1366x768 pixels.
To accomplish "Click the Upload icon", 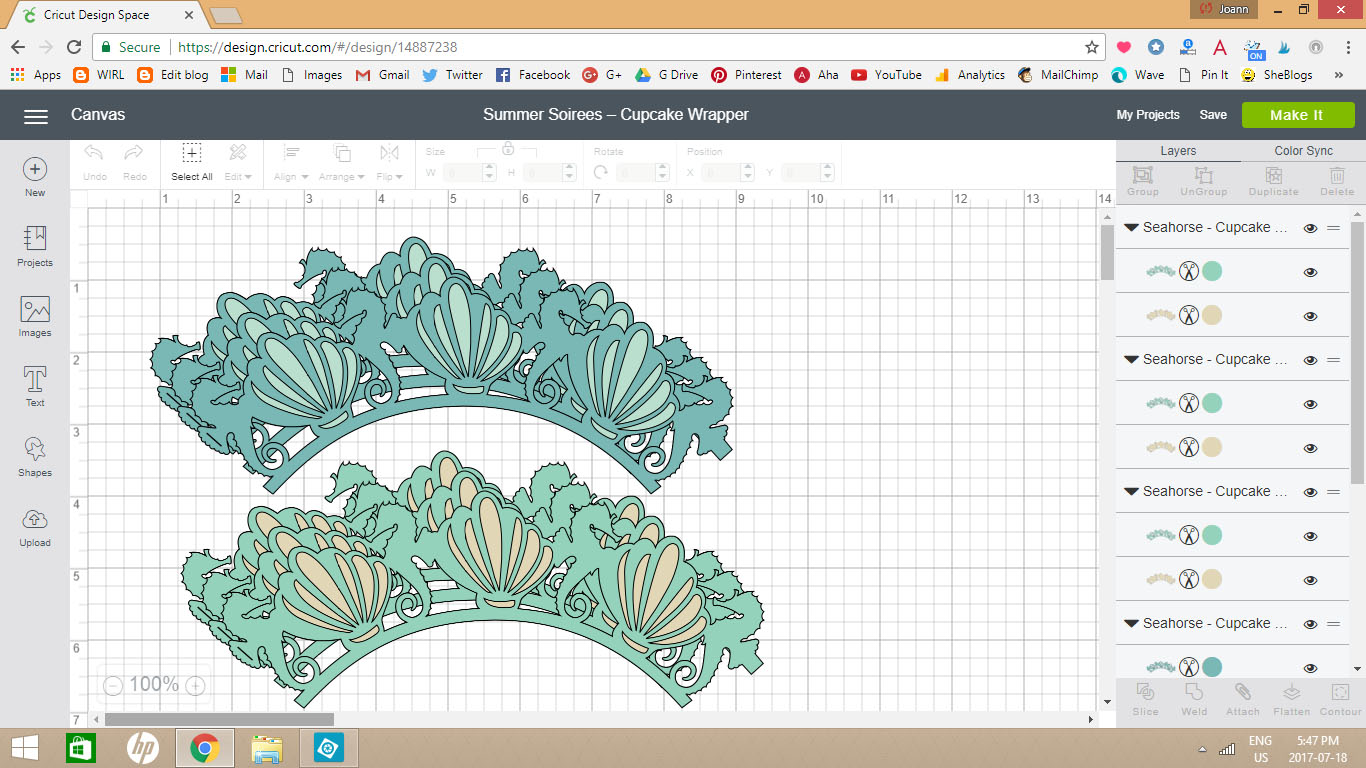I will point(35,526).
